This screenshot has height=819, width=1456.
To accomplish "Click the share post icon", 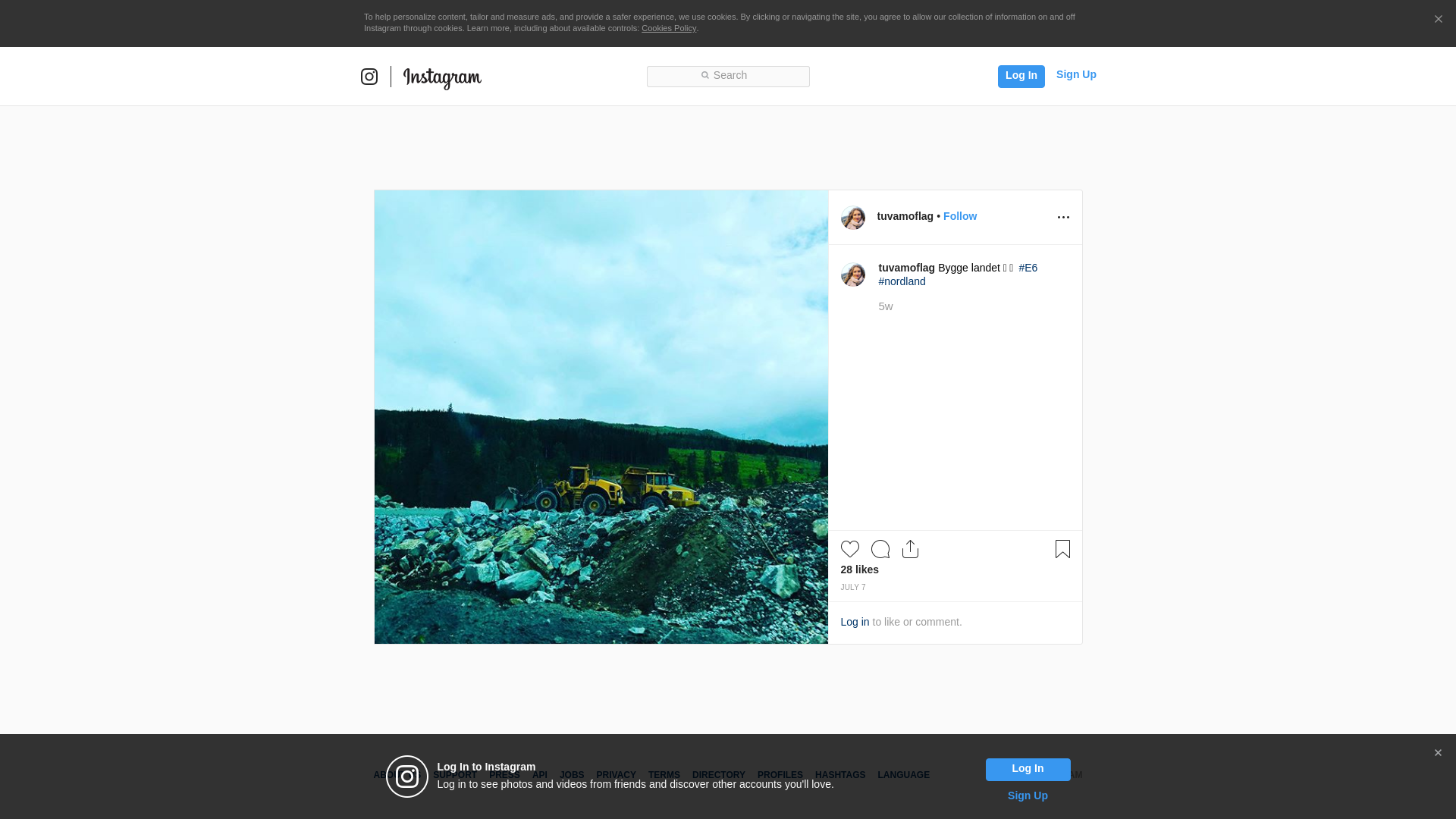I will pyautogui.click(x=910, y=549).
